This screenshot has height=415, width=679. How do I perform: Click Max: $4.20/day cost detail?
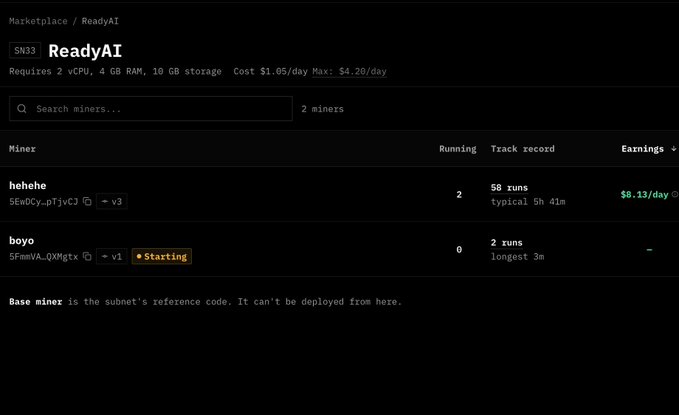(x=349, y=71)
